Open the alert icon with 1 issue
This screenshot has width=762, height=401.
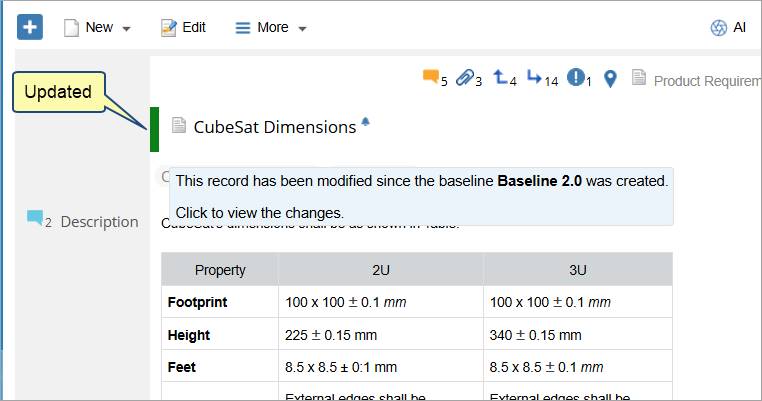(576, 78)
